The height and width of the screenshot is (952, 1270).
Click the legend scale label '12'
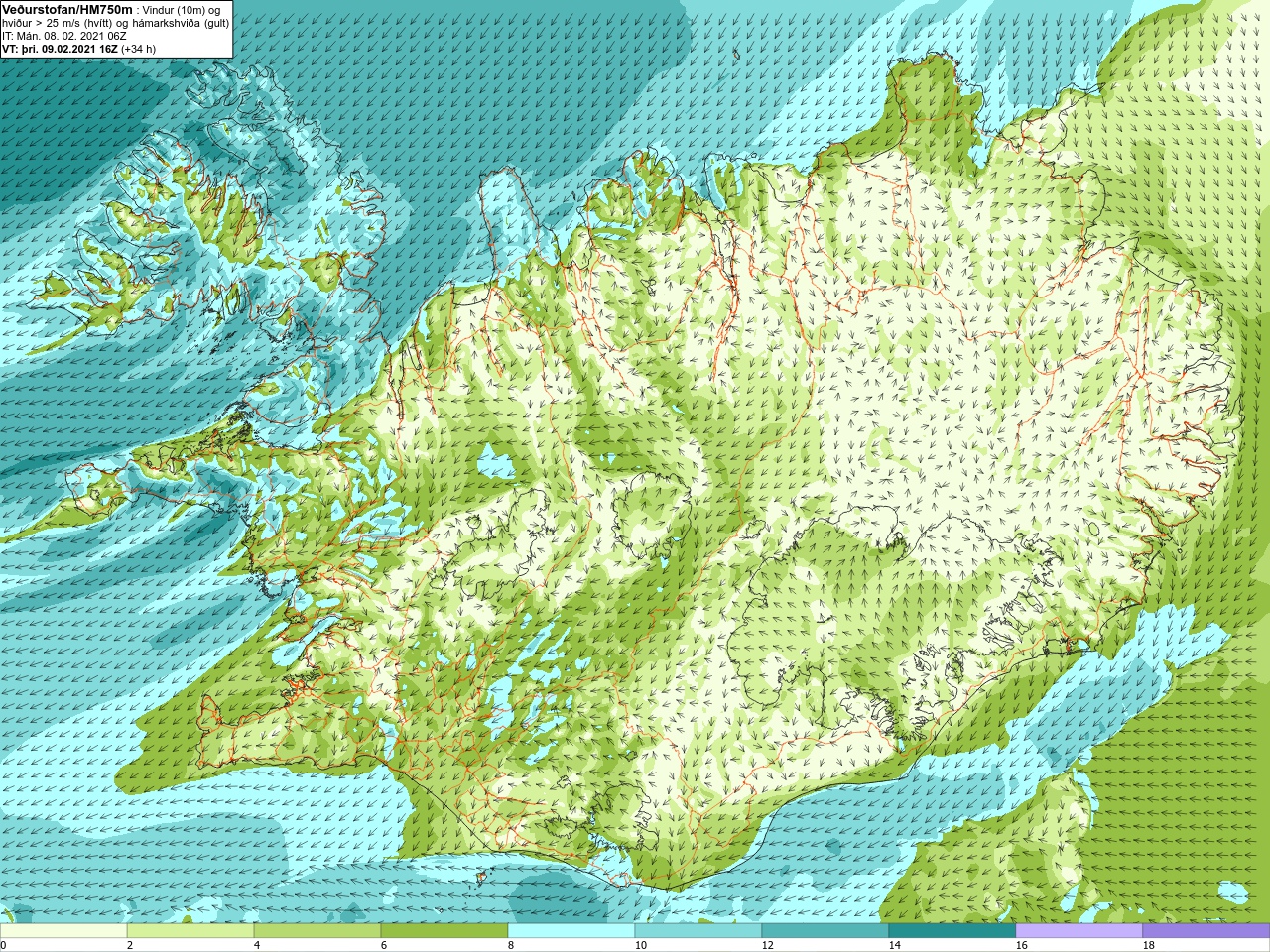tap(767, 945)
